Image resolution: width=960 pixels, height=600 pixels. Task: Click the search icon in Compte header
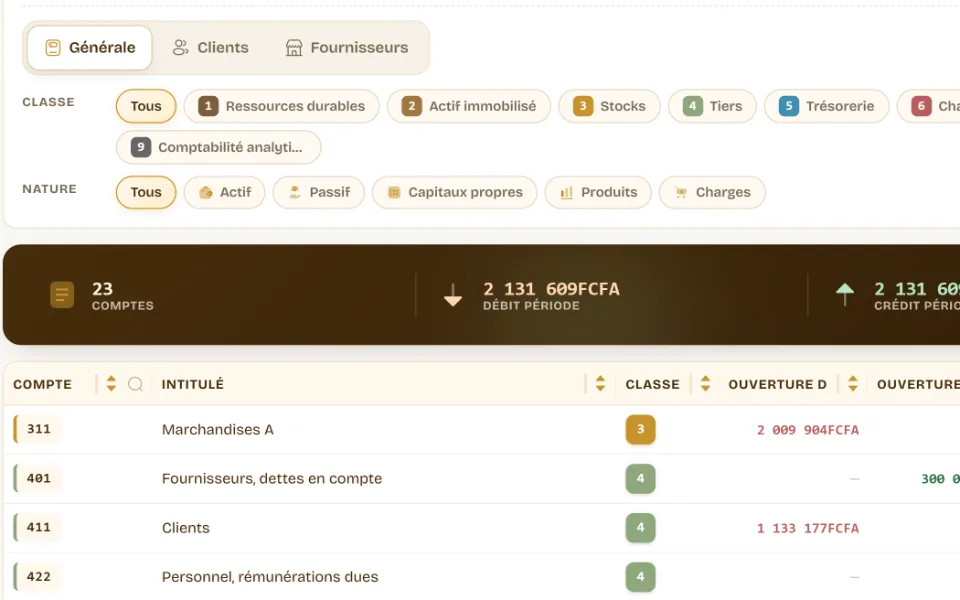(135, 384)
